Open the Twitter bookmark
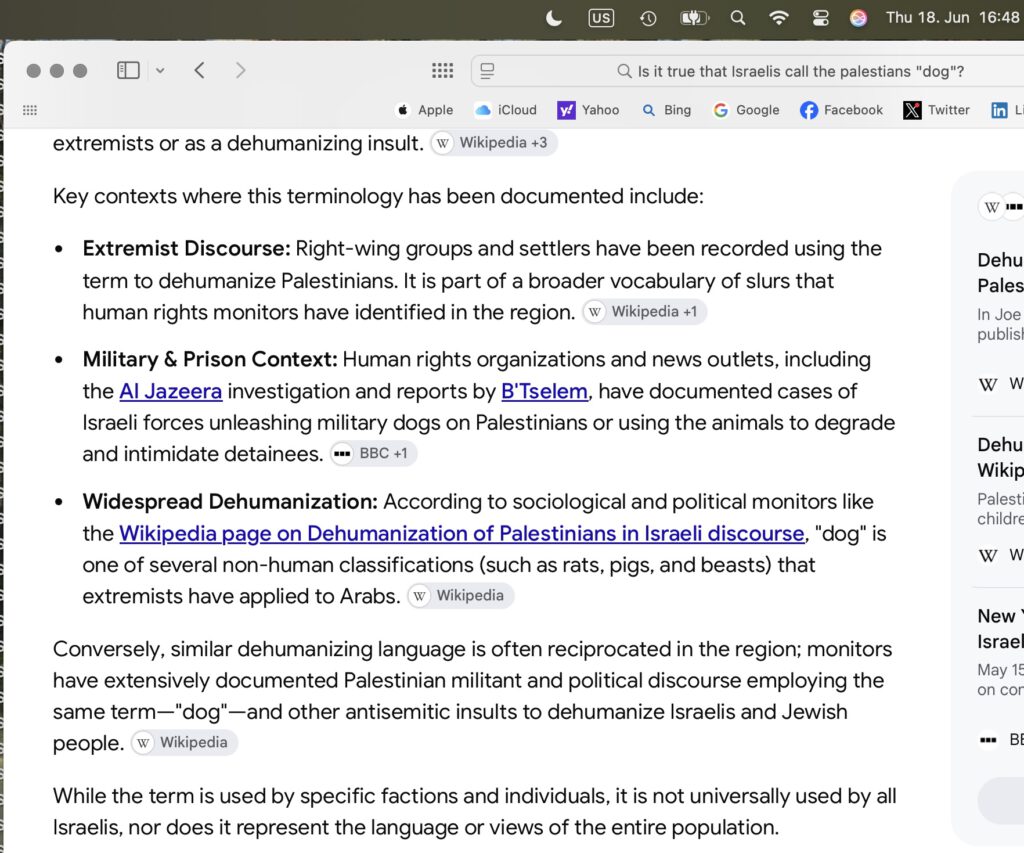The height and width of the screenshot is (853, 1024). (936, 110)
